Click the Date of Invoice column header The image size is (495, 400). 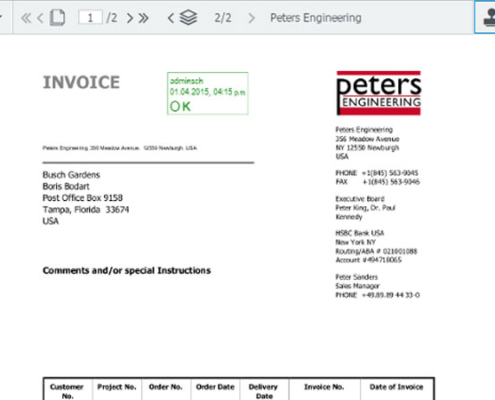[x=396, y=387]
